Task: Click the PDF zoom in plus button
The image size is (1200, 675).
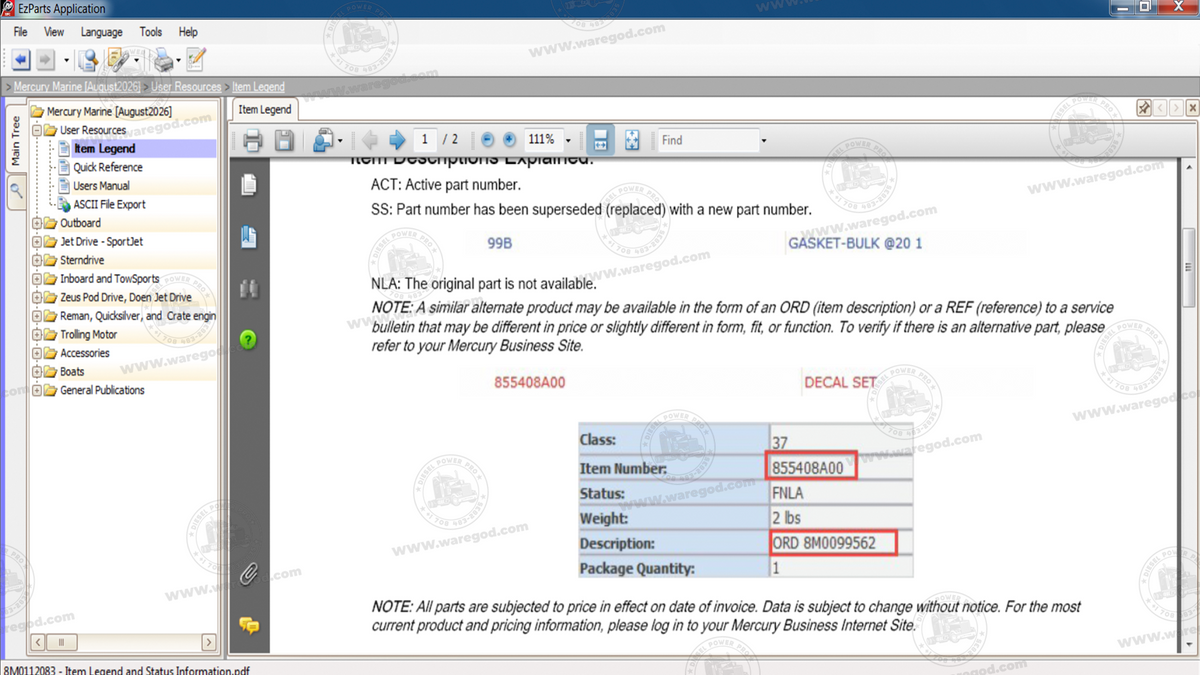Action: (x=509, y=140)
